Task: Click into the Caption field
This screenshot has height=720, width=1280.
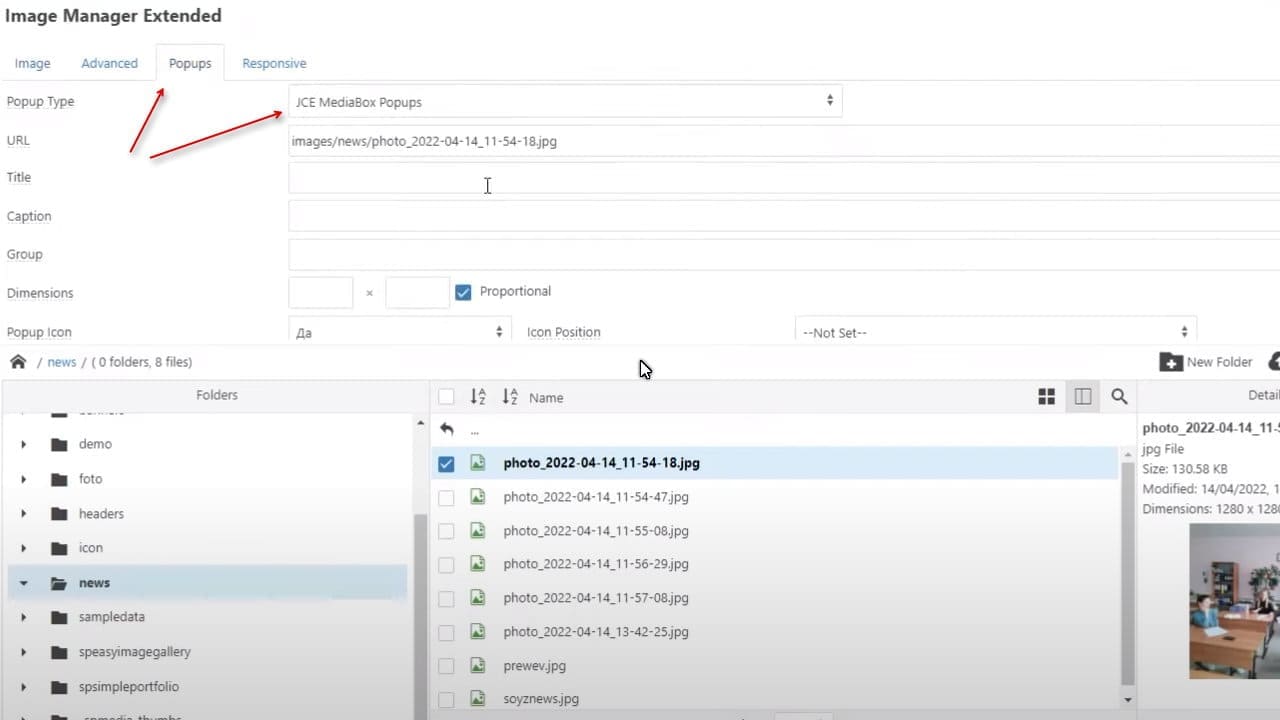Action: [x=784, y=216]
